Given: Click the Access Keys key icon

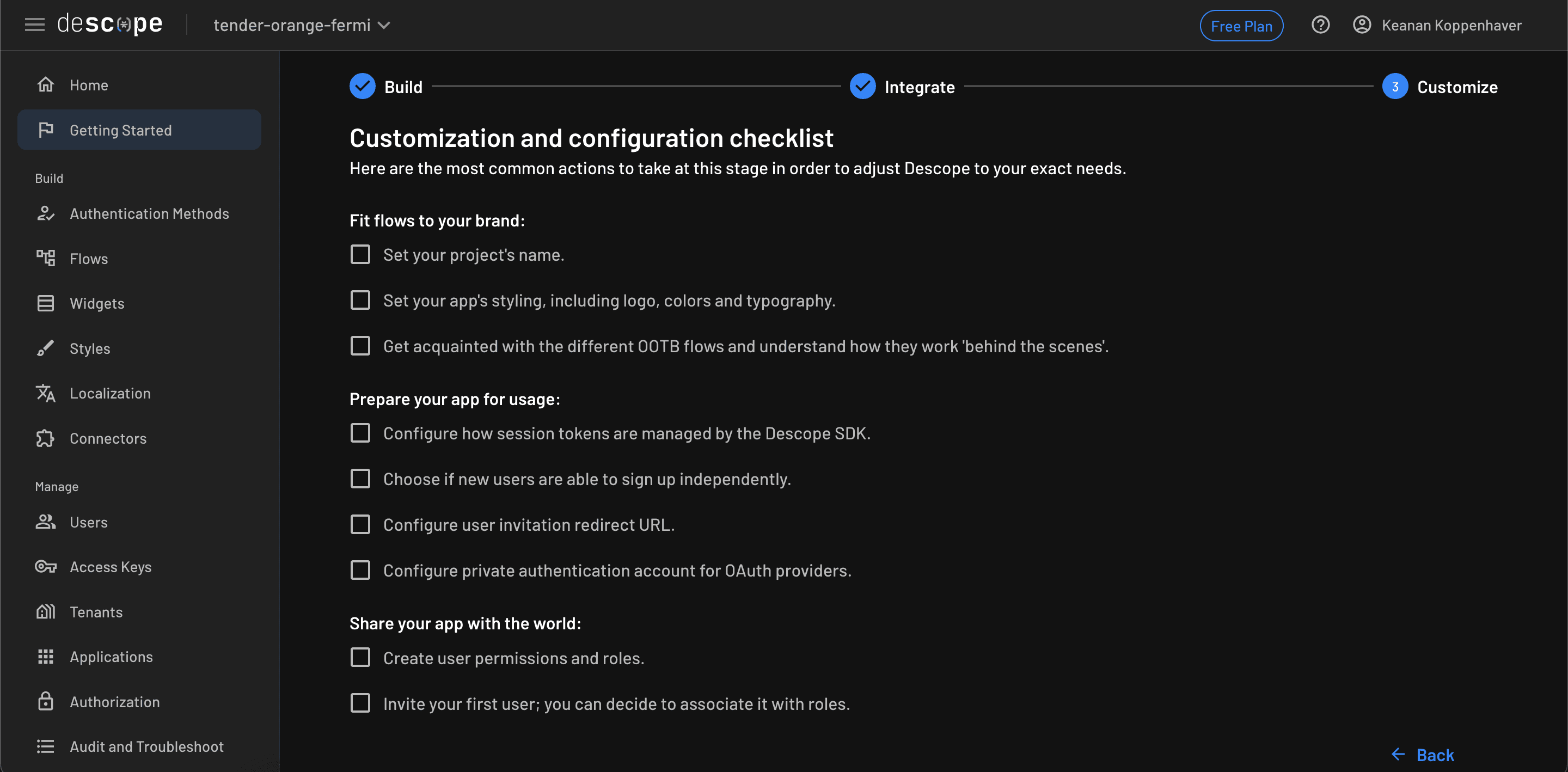Looking at the screenshot, I should coord(46,567).
